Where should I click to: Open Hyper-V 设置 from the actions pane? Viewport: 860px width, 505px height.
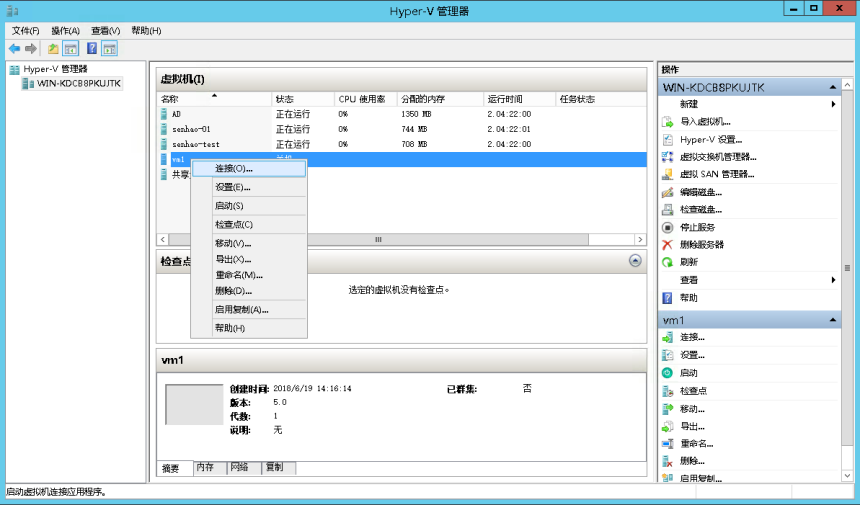711,139
